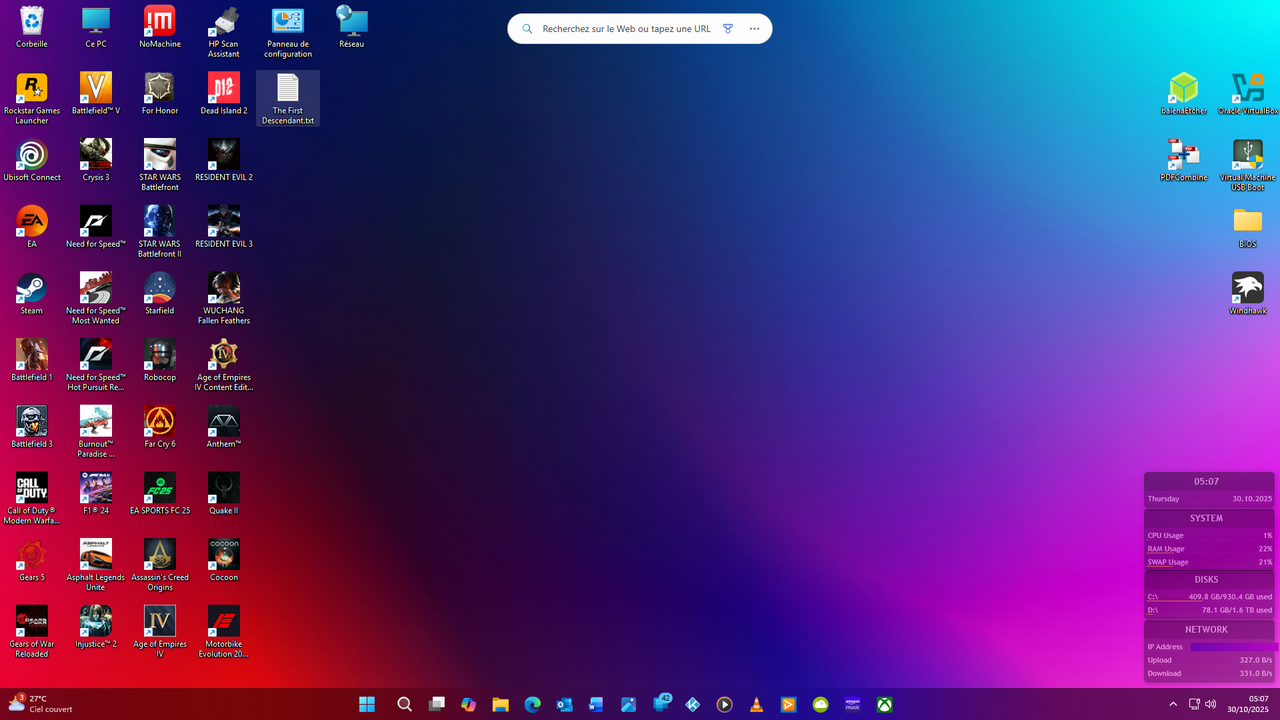Select the Crysis 3 shortcut
Viewport: 1280px width, 720px height.
(x=96, y=161)
